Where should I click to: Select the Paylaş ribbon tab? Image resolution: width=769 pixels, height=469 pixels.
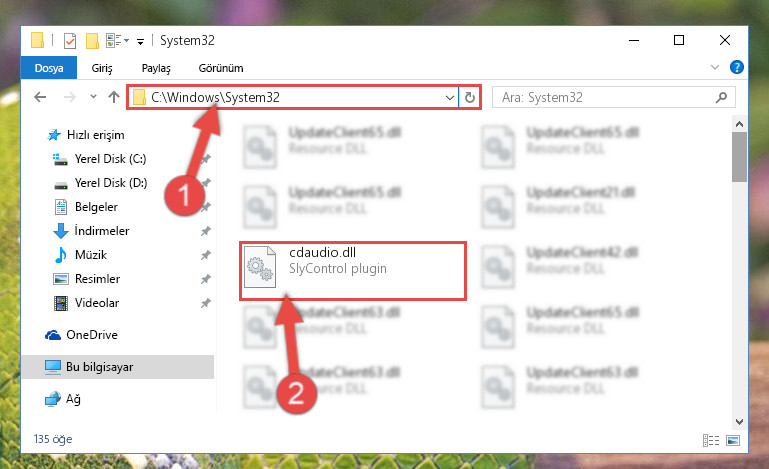pos(156,68)
